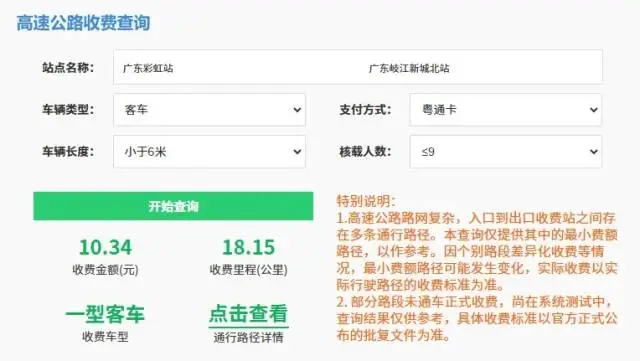The height and width of the screenshot is (361, 640).
Task: Click the 广东岐江新城北站 destination field
Action: coord(409,68)
